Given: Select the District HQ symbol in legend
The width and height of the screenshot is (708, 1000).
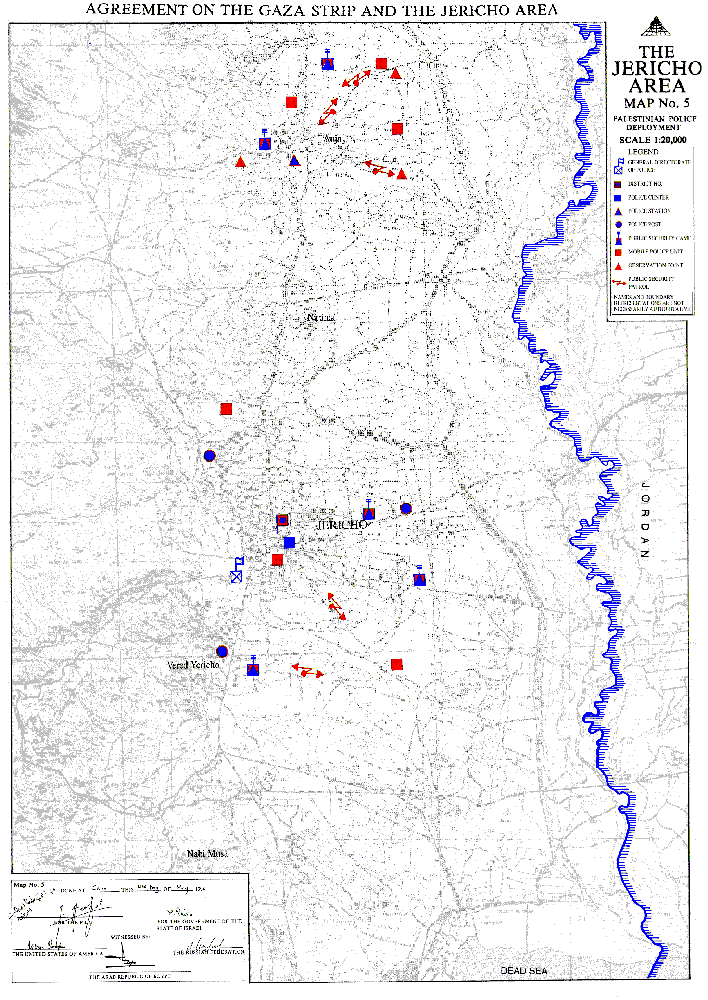Looking at the screenshot, I should coord(617,184).
